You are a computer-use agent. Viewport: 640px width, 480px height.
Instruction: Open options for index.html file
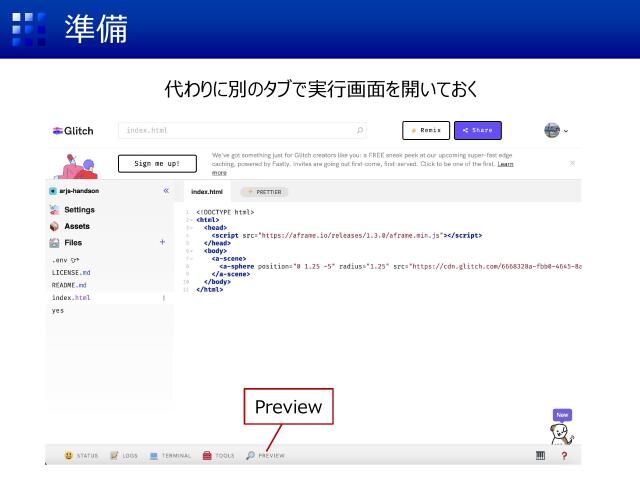(x=163, y=297)
